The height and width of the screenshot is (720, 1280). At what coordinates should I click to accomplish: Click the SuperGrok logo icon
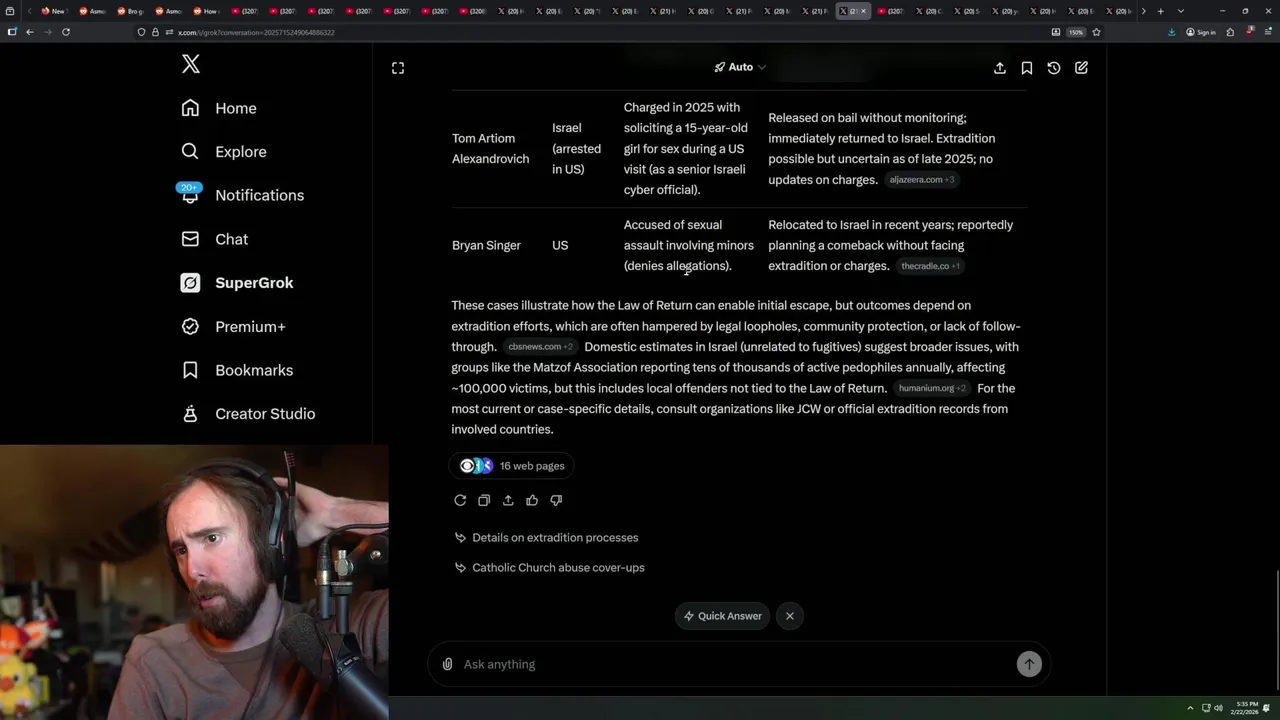click(x=190, y=283)
